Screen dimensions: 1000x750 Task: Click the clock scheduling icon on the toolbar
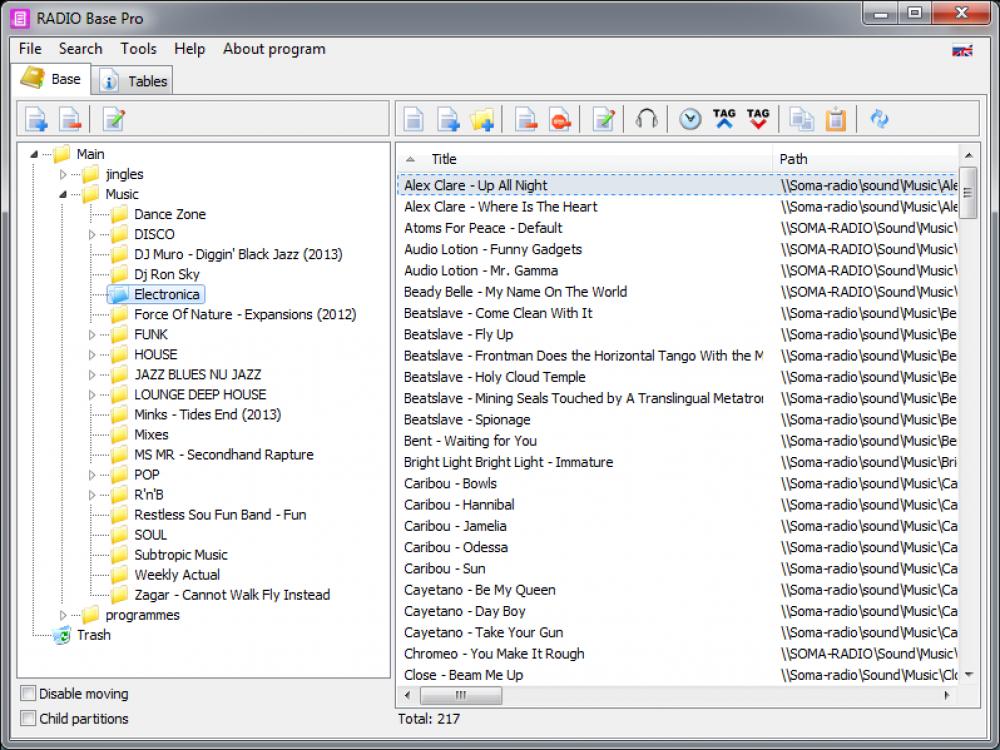(690, 119)
